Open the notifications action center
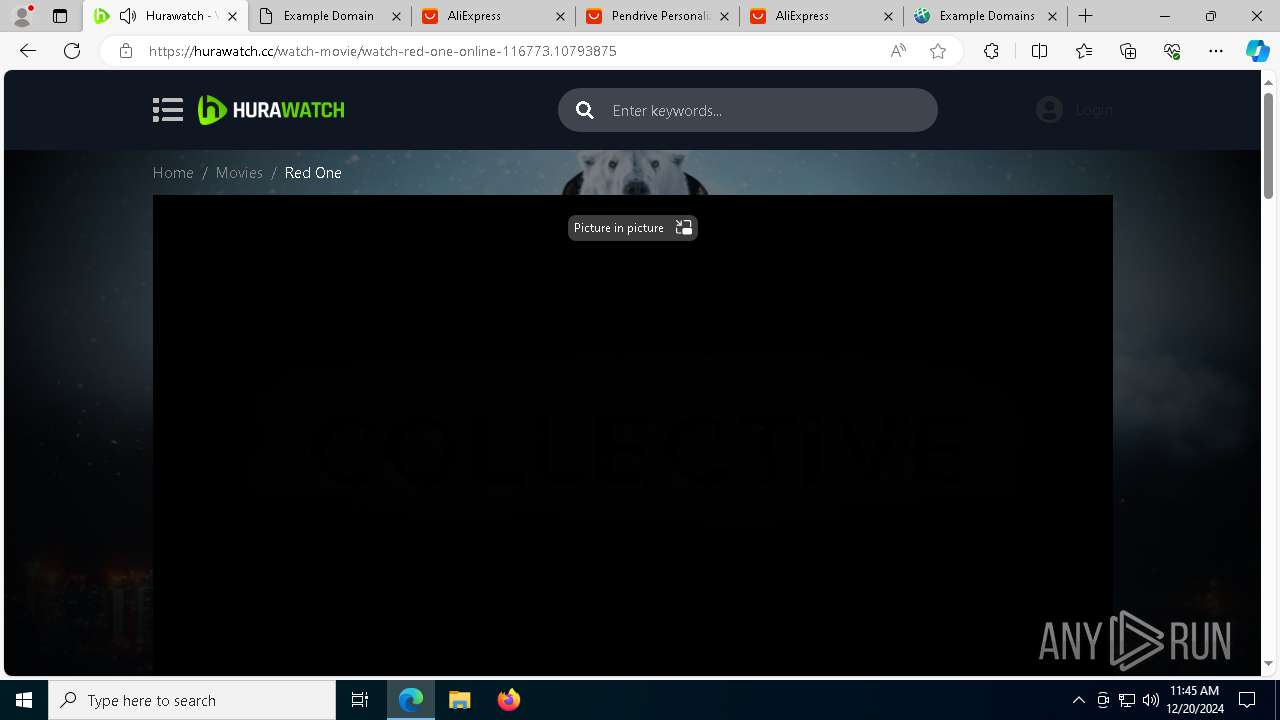Screen dimensions: 1280x720 [x=1247, y=700]
